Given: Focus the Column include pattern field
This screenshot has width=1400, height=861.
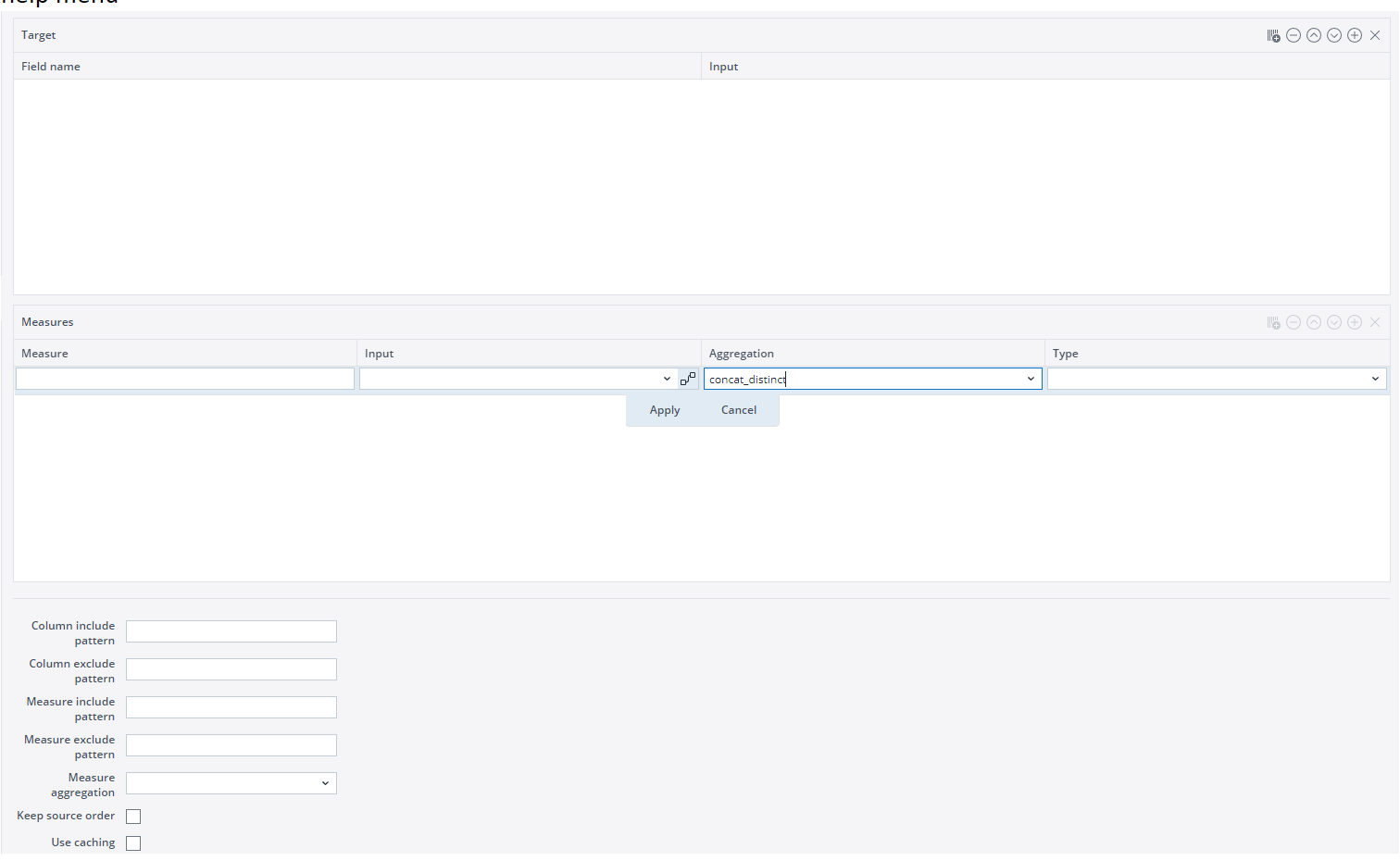Looking at the screenshot, I should coord(231,631).
